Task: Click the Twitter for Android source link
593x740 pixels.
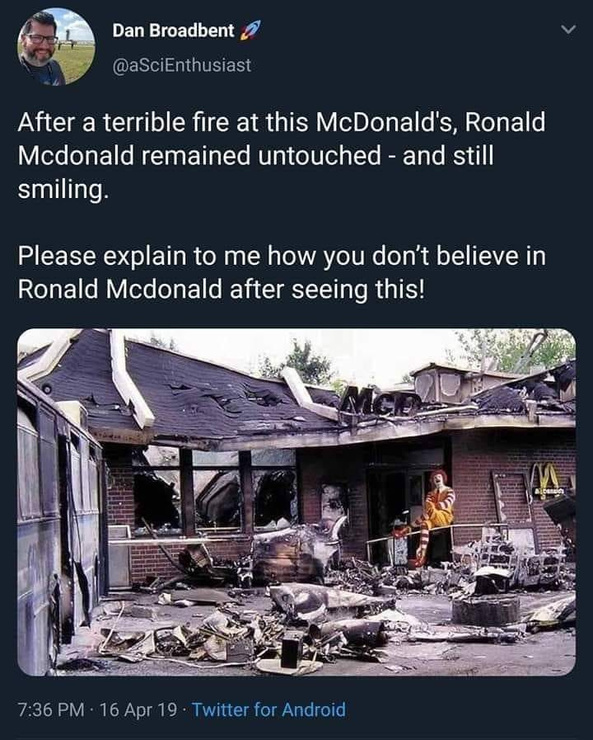Action: [x=269, y=709]
